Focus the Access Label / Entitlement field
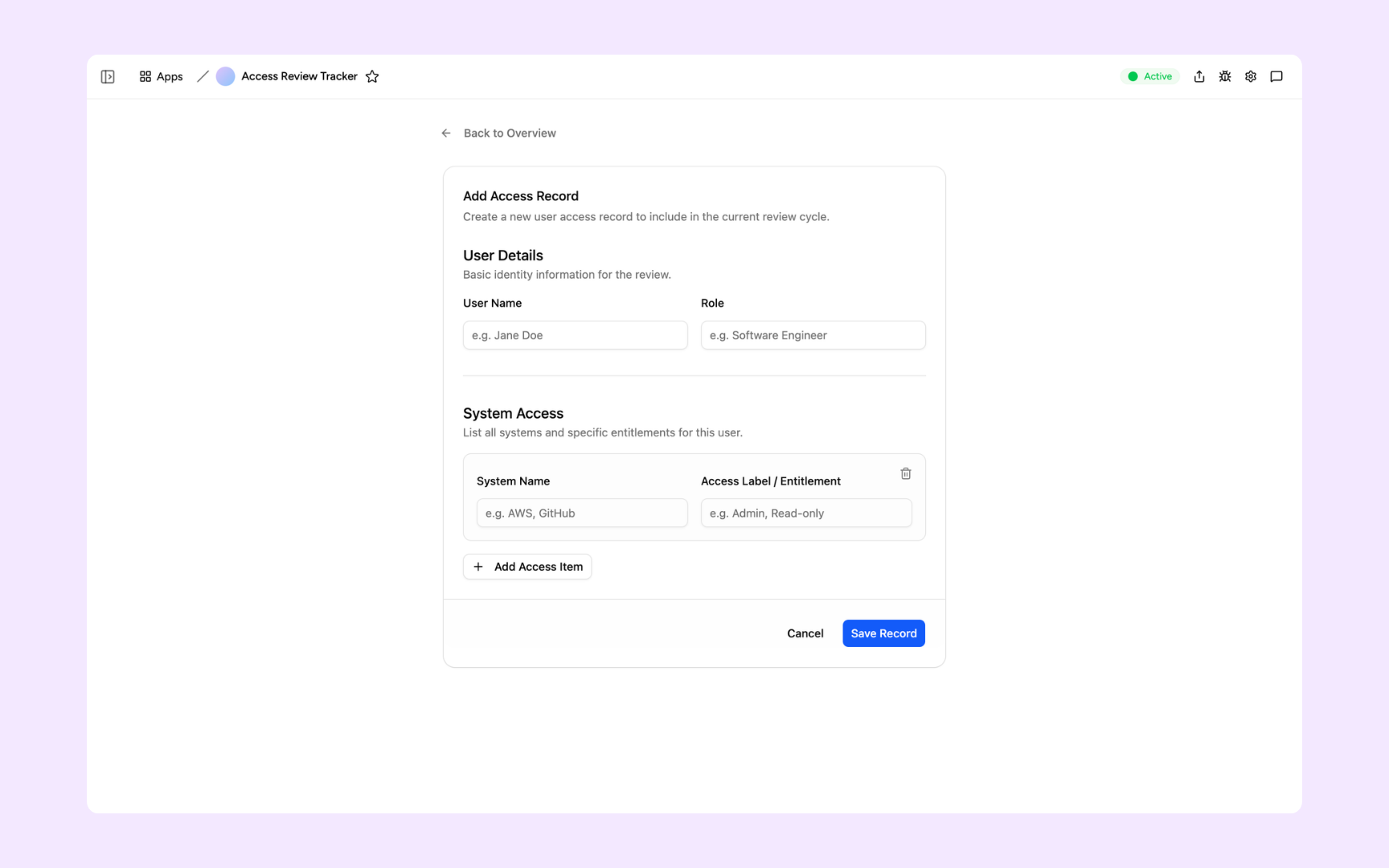Screen dimensions: 1389x868 coord(806,513)
